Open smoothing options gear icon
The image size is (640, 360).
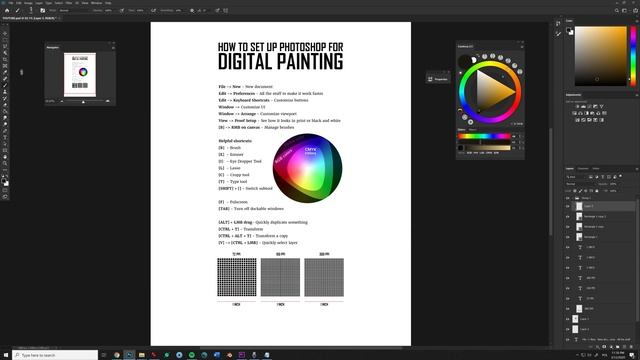[x=192, y=11]
